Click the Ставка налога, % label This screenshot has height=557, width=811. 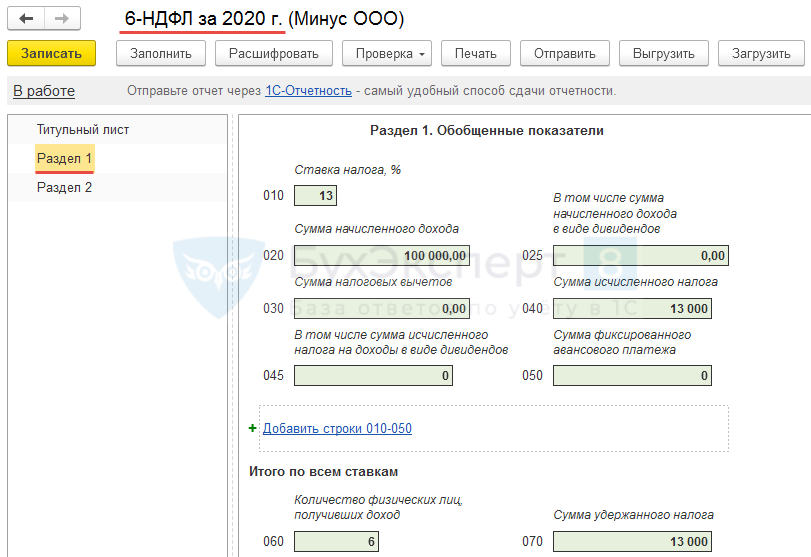348,170
